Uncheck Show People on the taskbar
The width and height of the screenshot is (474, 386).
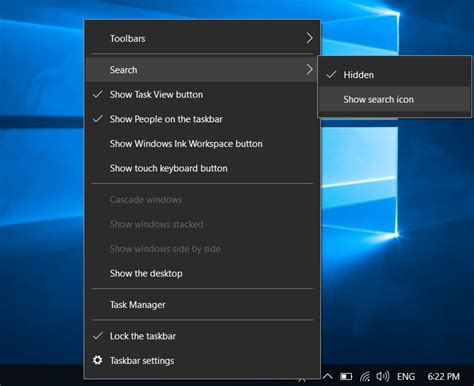[202, 119]
